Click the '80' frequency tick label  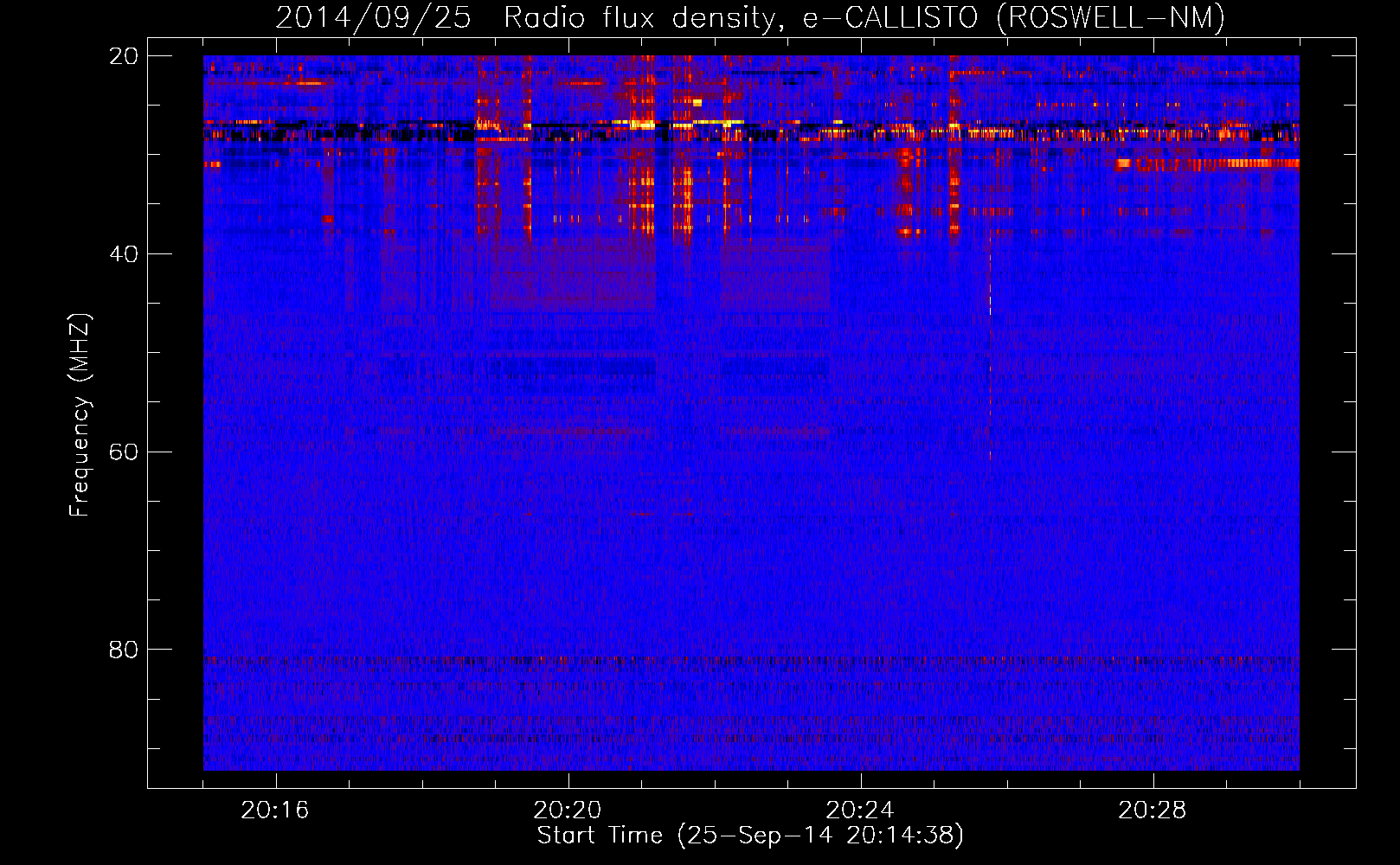pyautogui.click(x=124, y=650)
